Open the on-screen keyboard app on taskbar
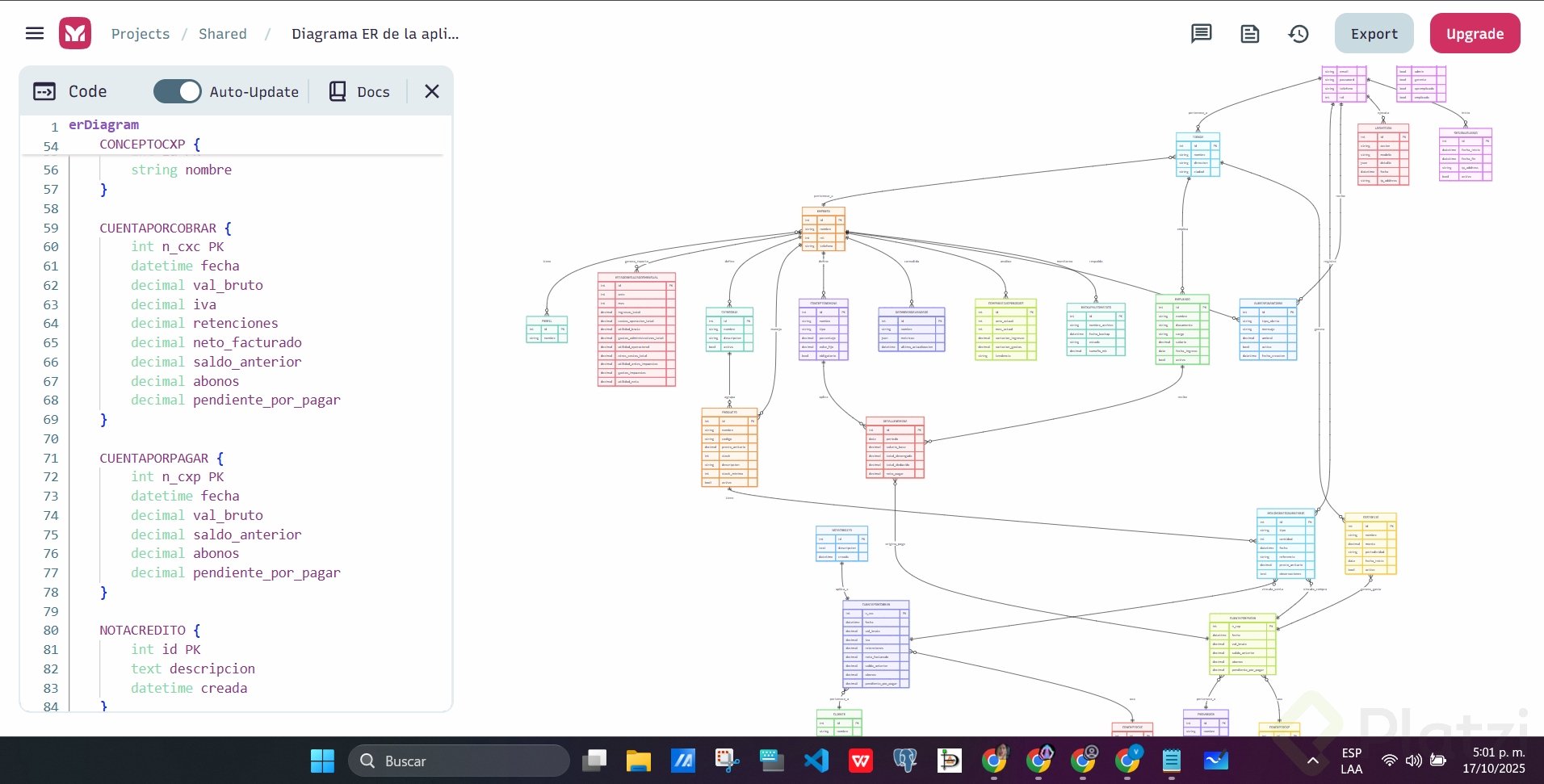Screen dimensions: 1544x784 [x=772, y=761]
